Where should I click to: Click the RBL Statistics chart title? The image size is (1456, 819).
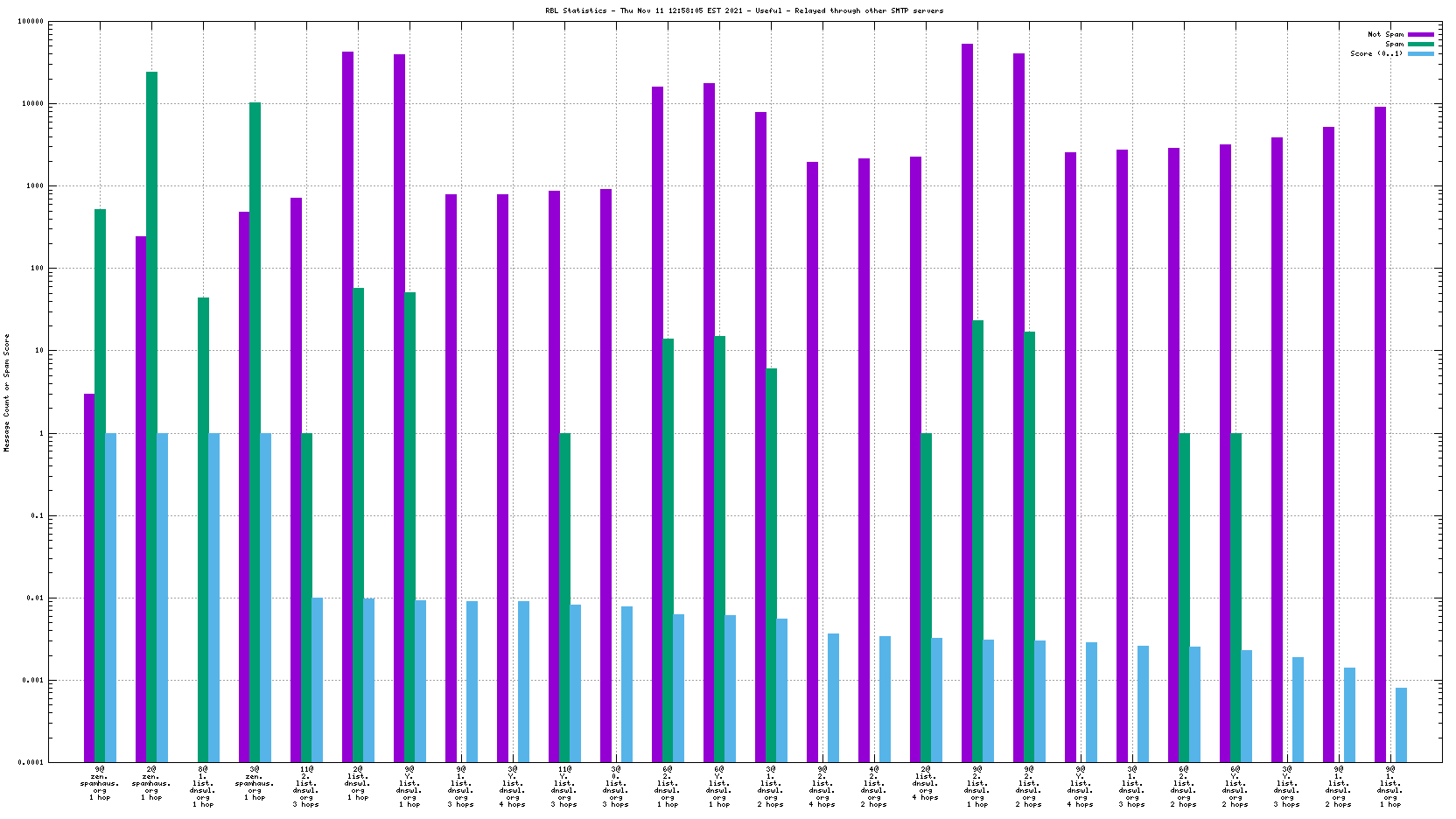click(x=744, y=10)
